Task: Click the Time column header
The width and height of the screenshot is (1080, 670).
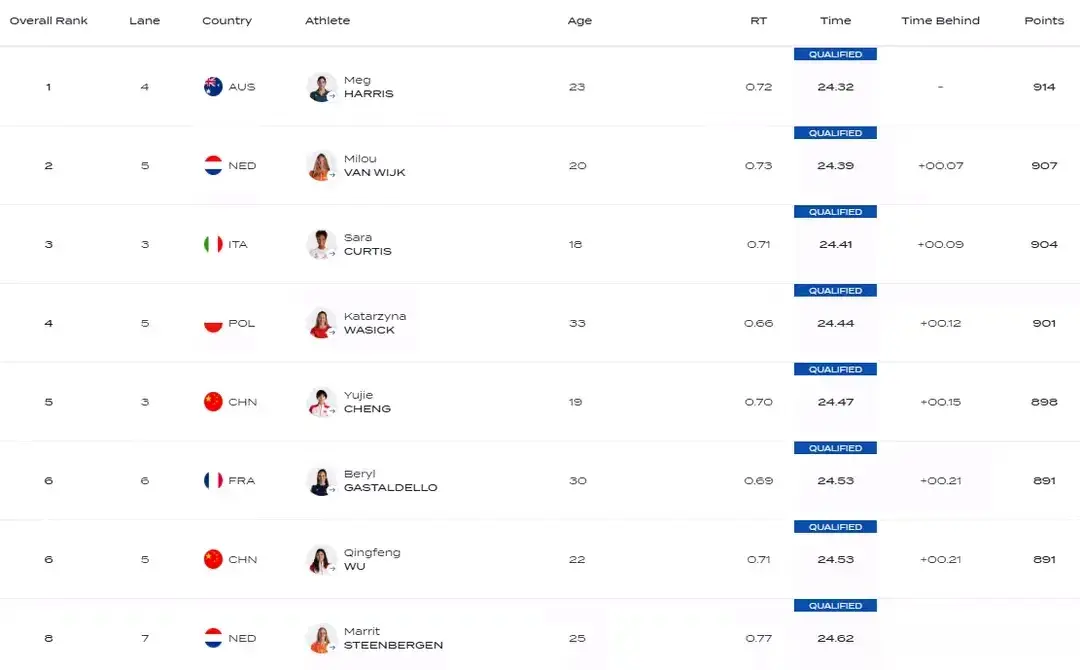Action: click(x=835, y=21)
